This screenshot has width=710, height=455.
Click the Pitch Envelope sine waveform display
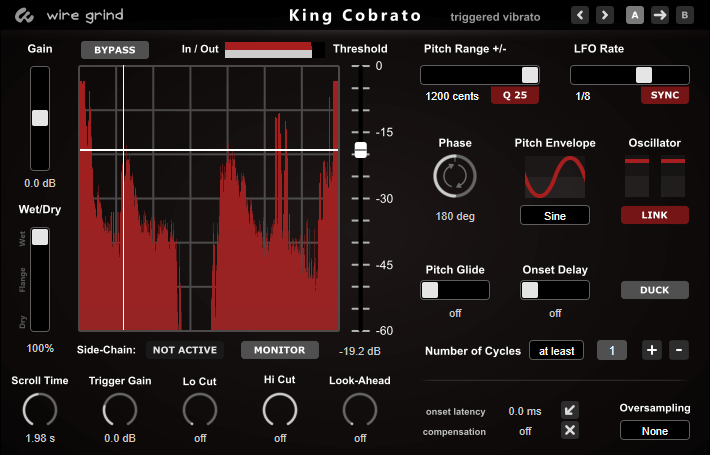pyautogui.click(x=555, y=177)
